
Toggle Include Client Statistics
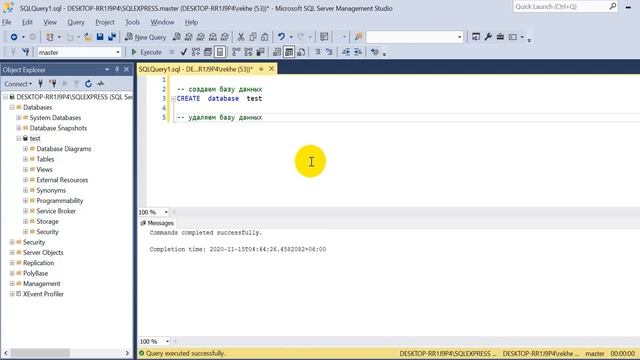tap(260, 52)
